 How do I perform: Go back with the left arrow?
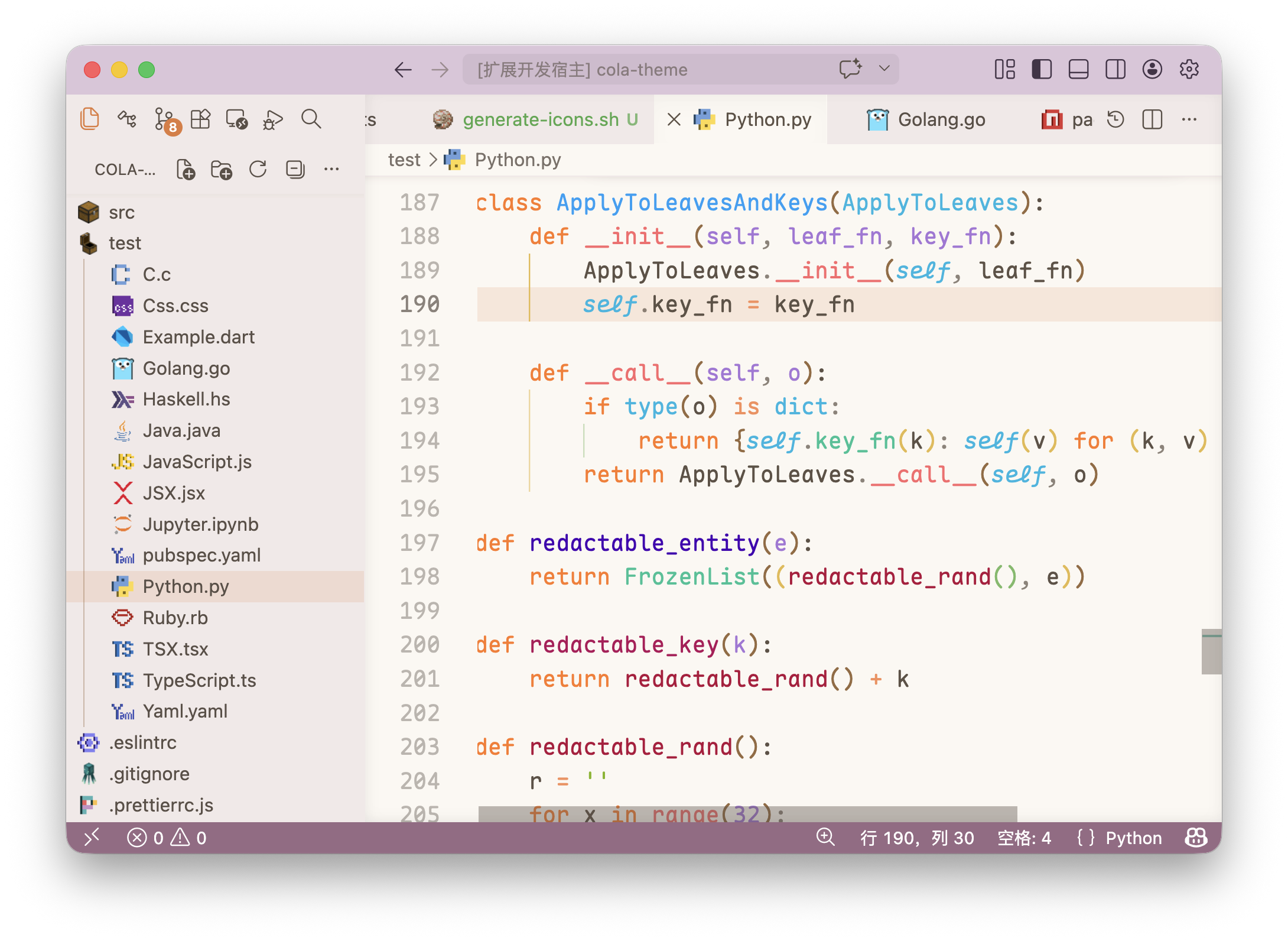[403, 70]
